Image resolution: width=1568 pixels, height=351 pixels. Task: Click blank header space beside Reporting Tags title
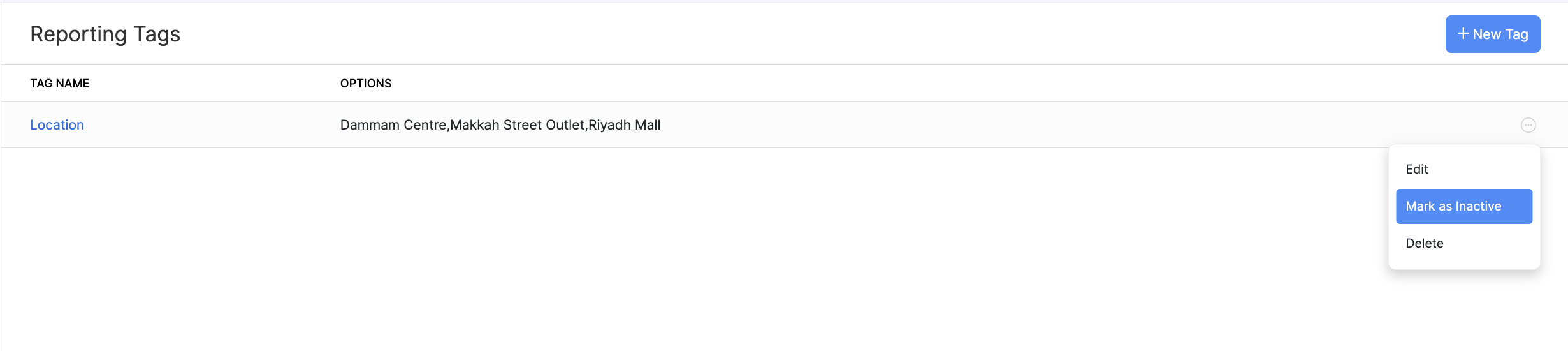(x=765, y=34)
